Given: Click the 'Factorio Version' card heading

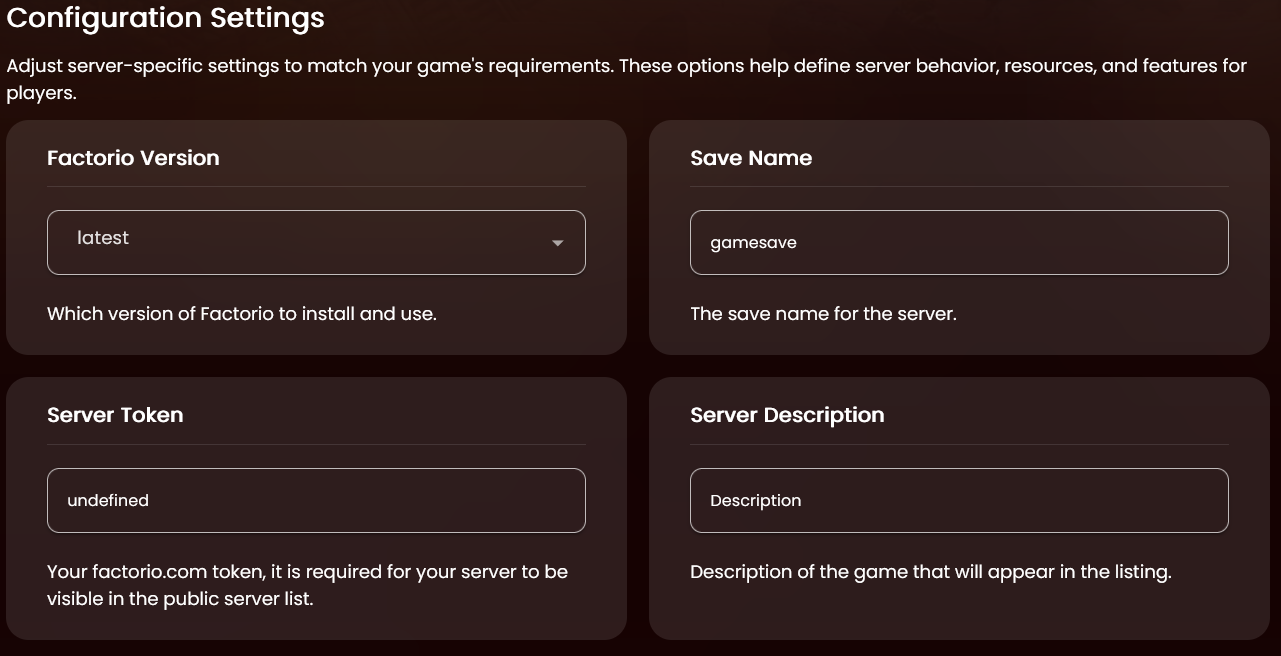Looking at the screenshot, I should click(x=133, y=158).
